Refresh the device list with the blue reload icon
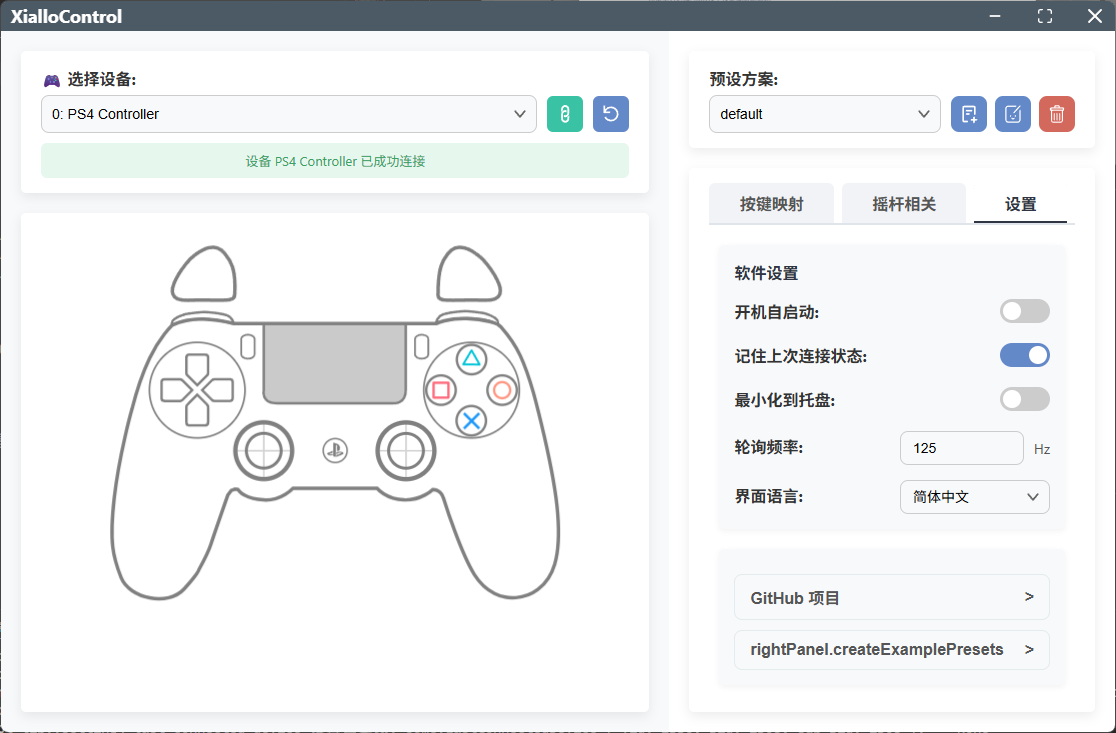The width and height of the screenshot is (1116, 733). click(x=611, y=114)
